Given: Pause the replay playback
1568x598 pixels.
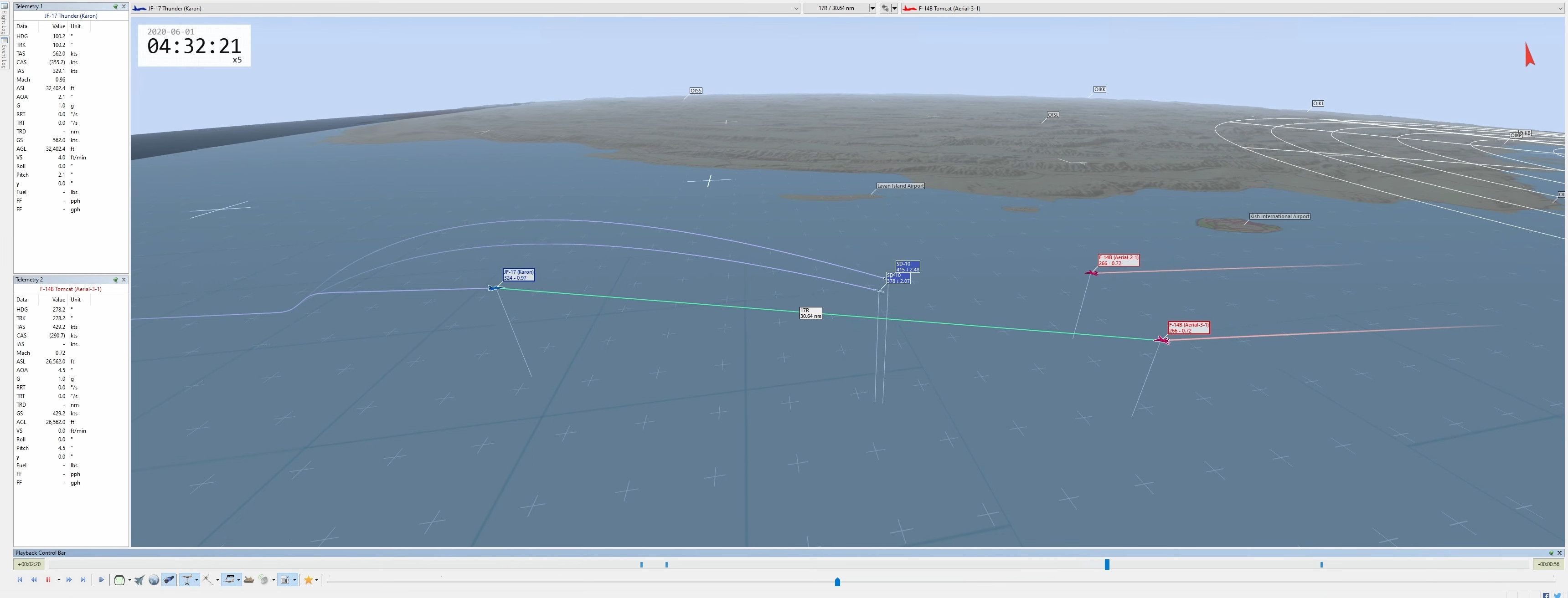Looking at the screenshot, I should point(48,580).
